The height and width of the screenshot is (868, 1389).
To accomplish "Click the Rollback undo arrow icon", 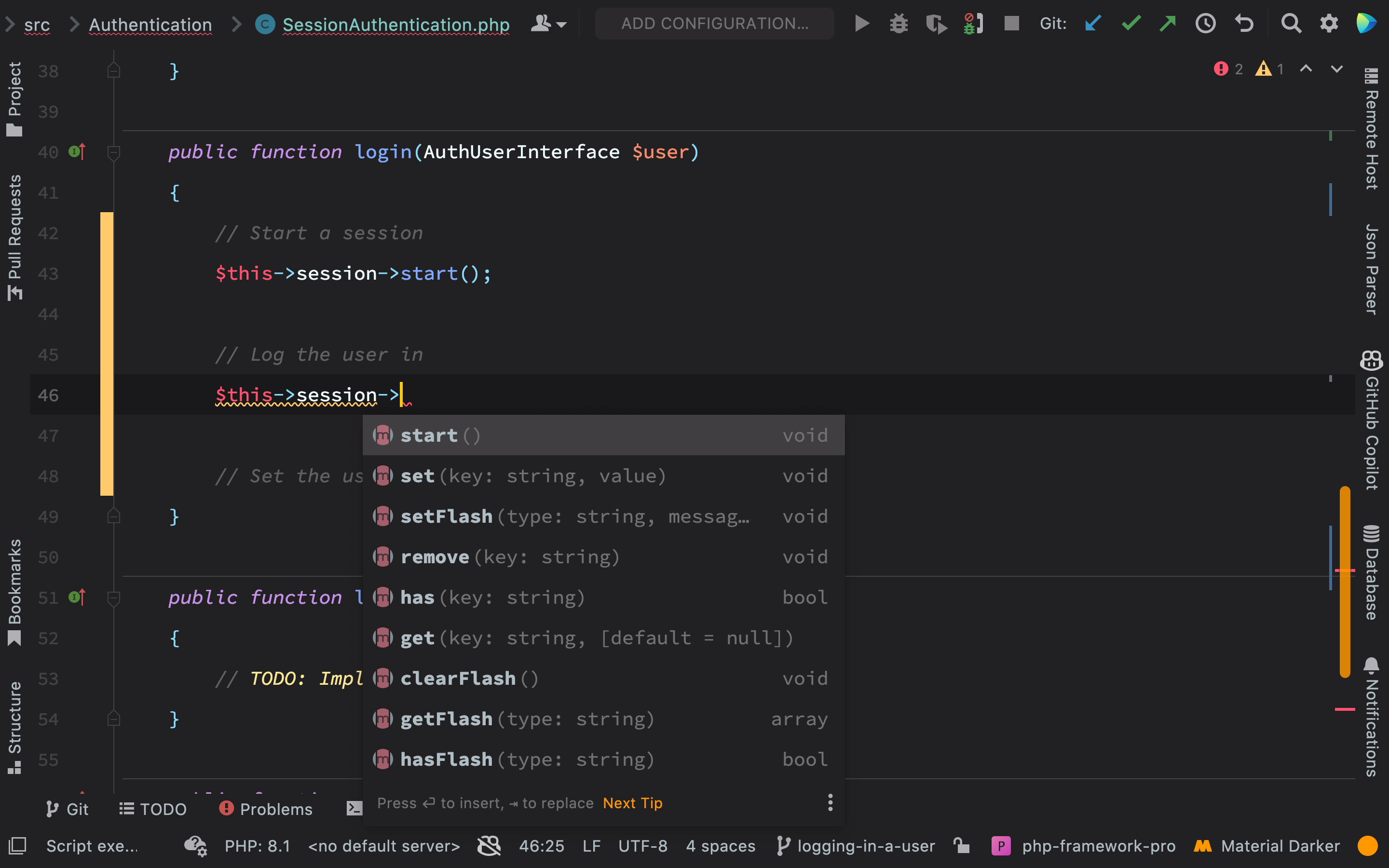I will (1244, 24).
